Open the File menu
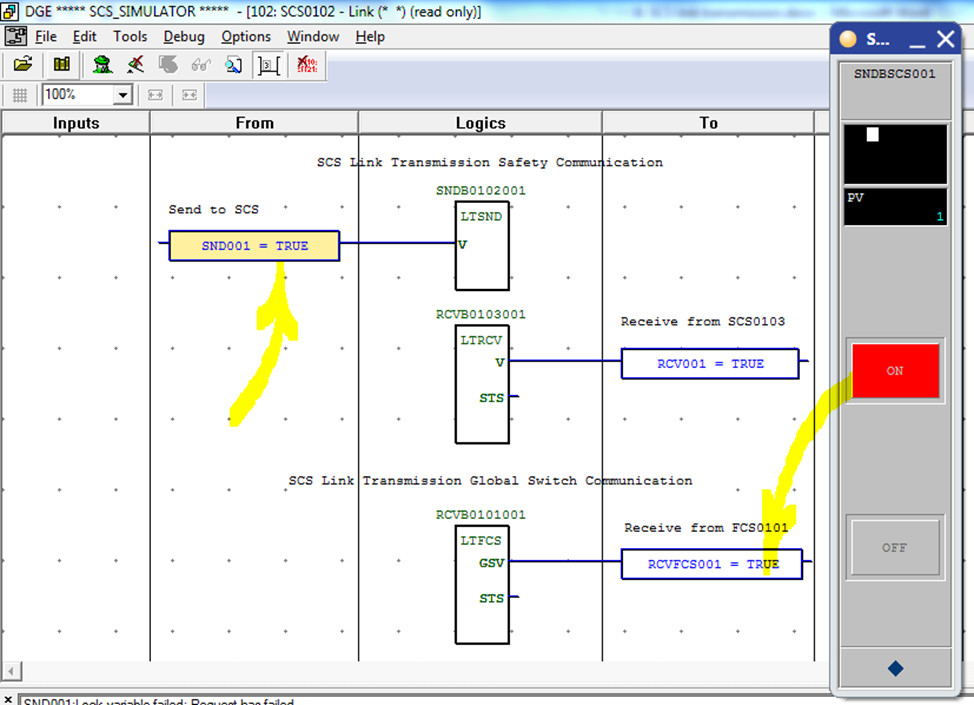Image resolution: width=974 pixels, height=705 pixels. pos(46,37)
